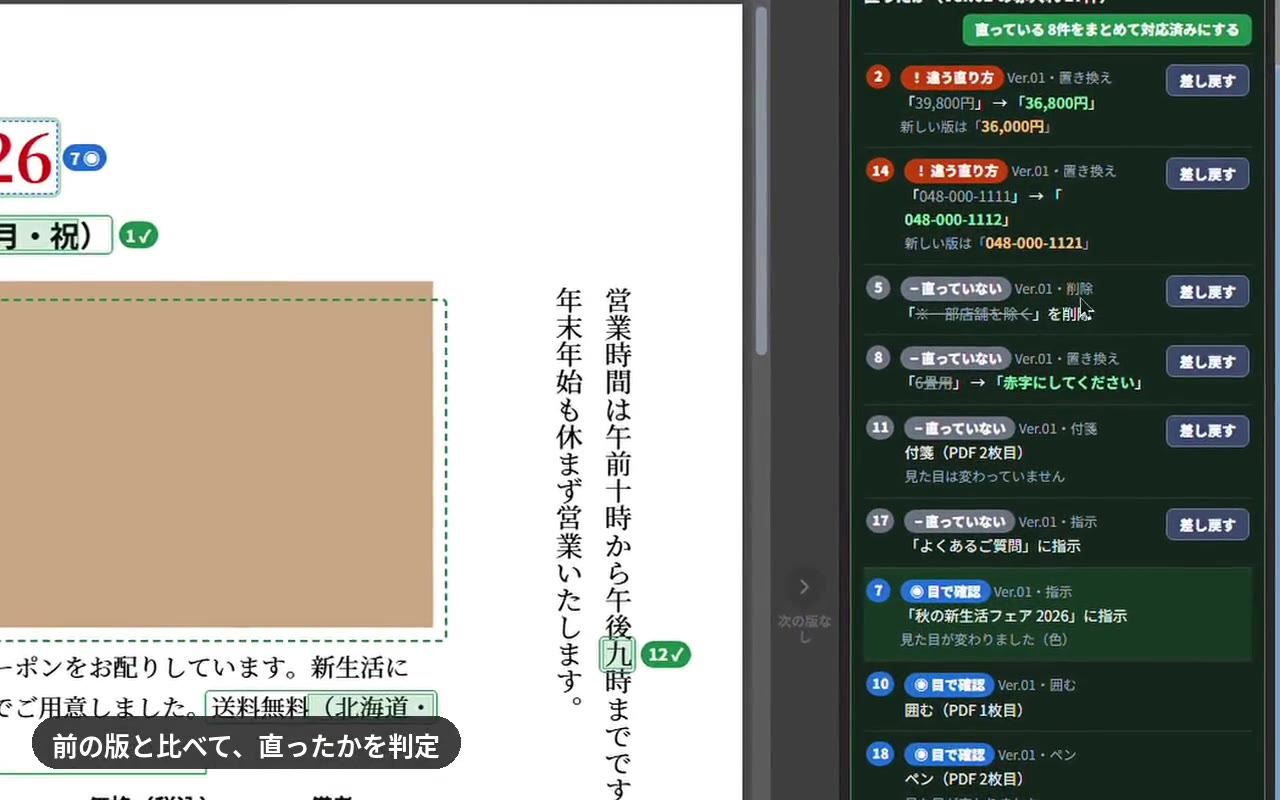This screenshot has height=800, width=1280.
Task: Click the gray number 8 list badge
Action: 878,357
